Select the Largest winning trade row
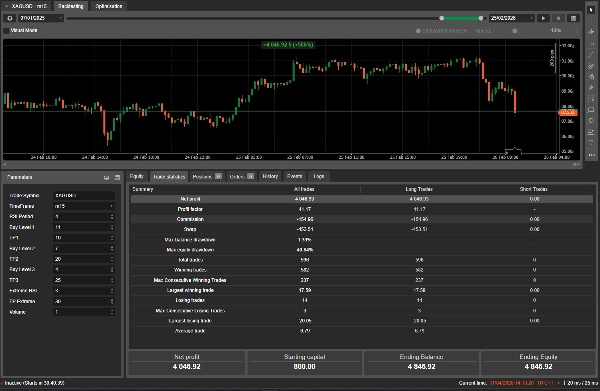The image size is (600, 391). [362, 290]
